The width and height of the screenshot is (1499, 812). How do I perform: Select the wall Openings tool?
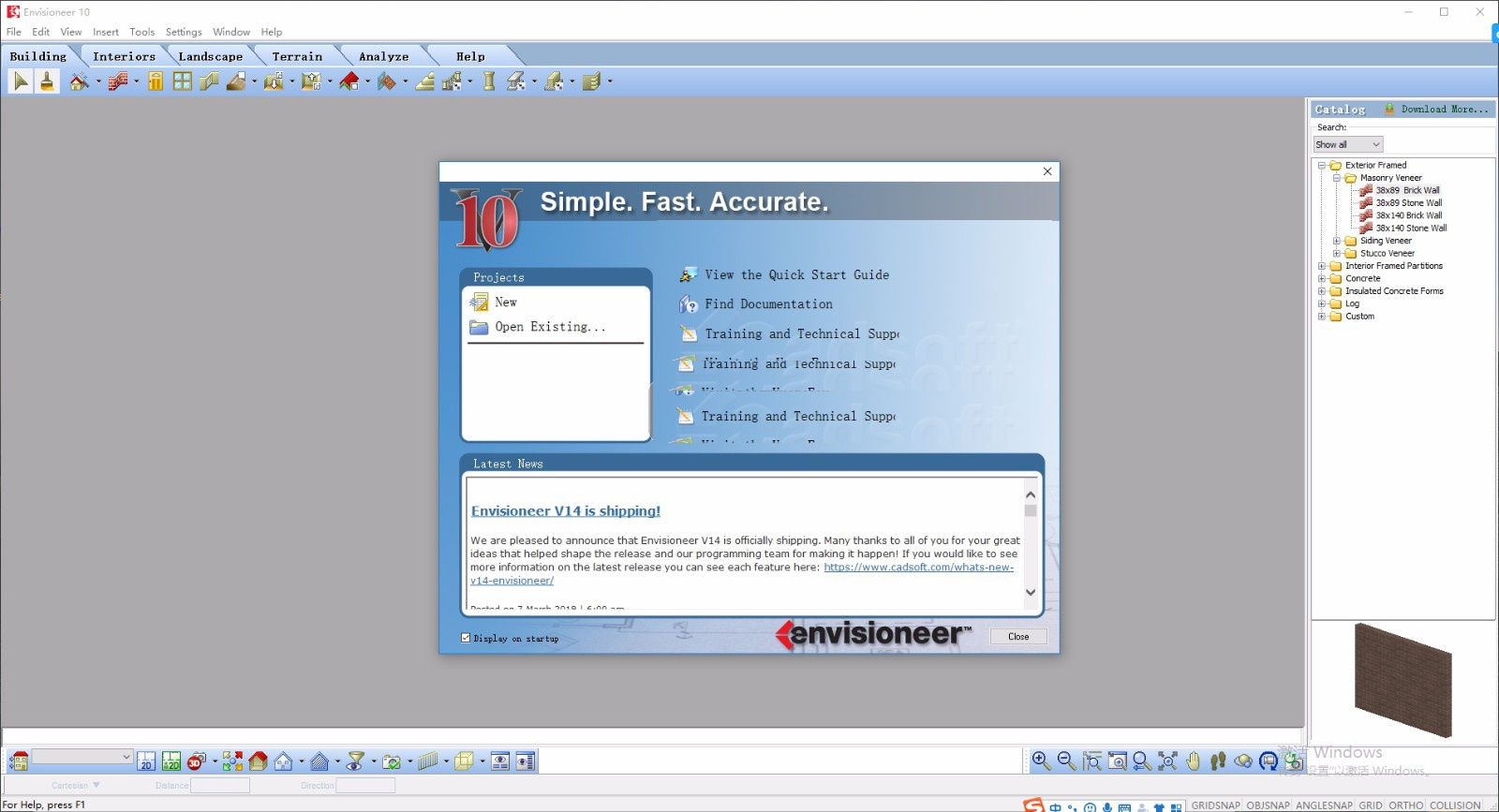[209, 81]
